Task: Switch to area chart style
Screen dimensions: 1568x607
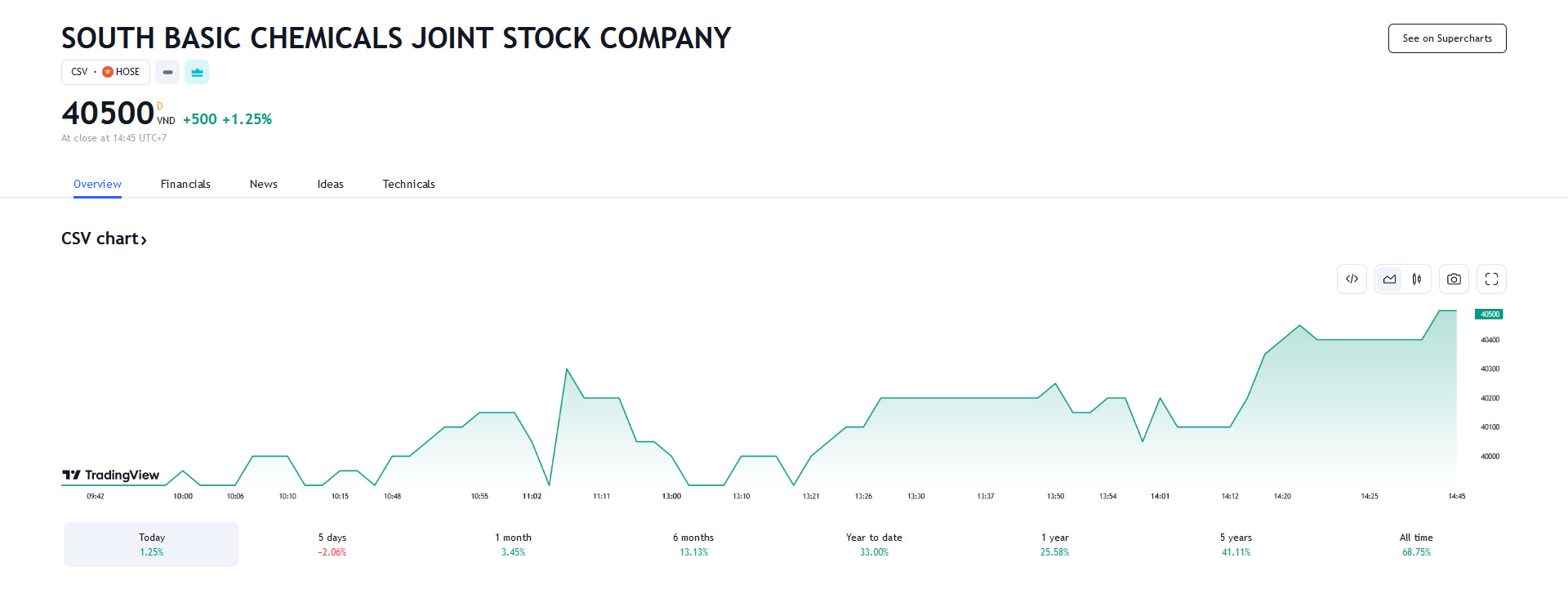Action: (1389, 279)
